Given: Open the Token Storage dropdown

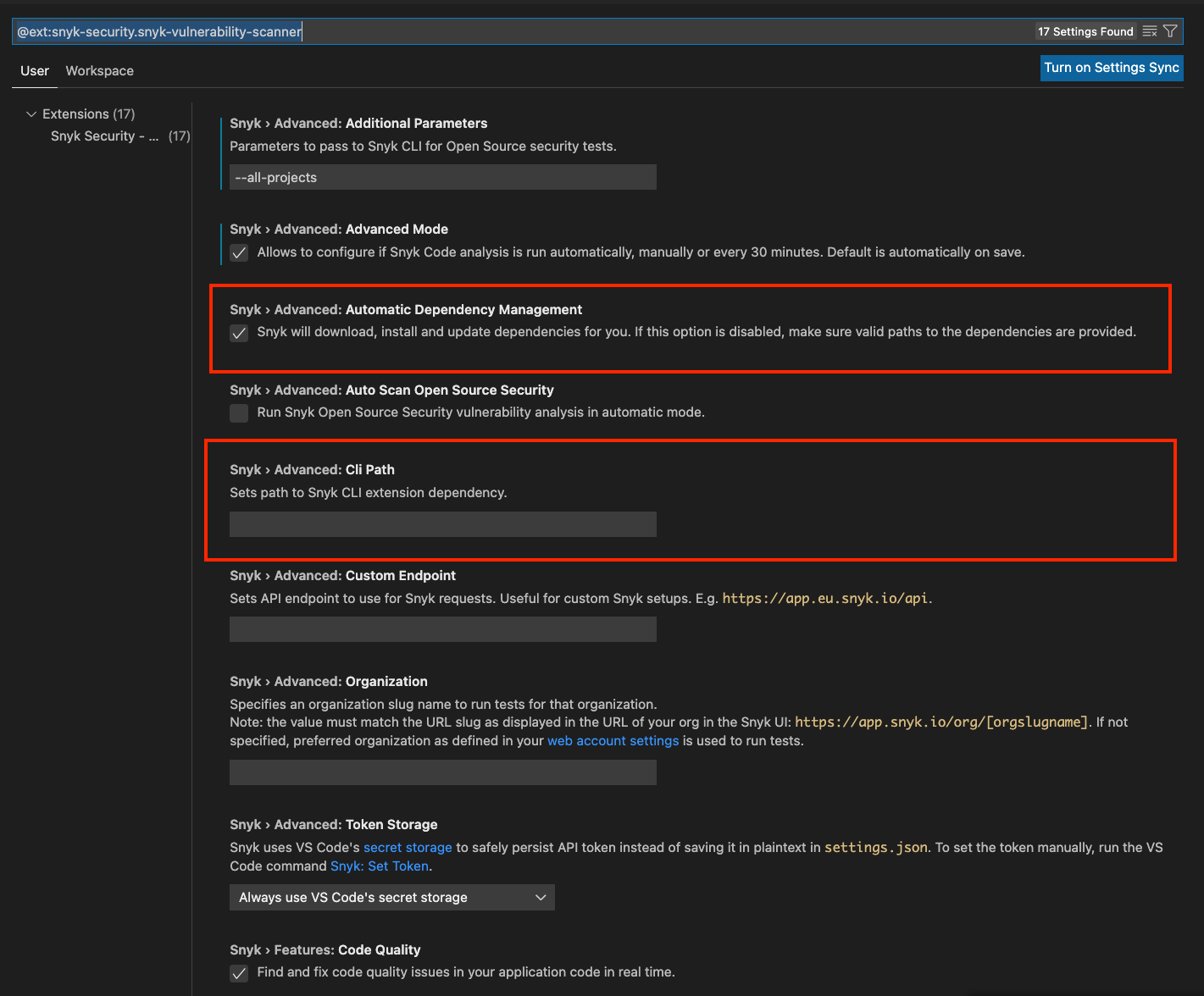Looking at the screenshot, I should tap(392, 898).
